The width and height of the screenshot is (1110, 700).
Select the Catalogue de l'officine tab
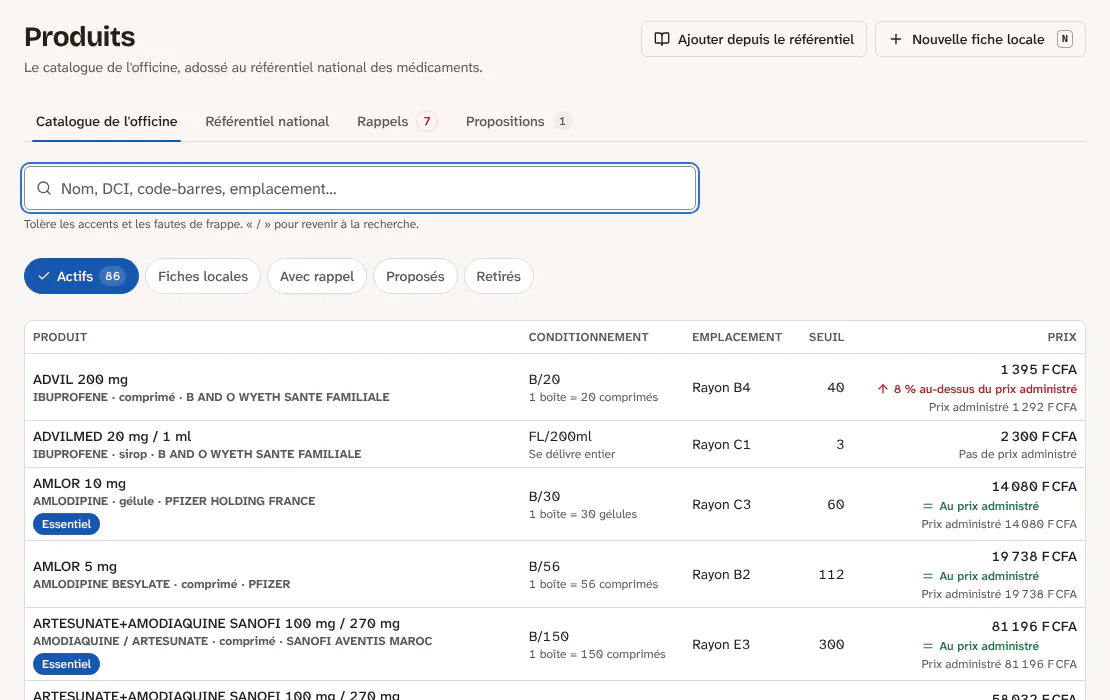click(106, 122)
